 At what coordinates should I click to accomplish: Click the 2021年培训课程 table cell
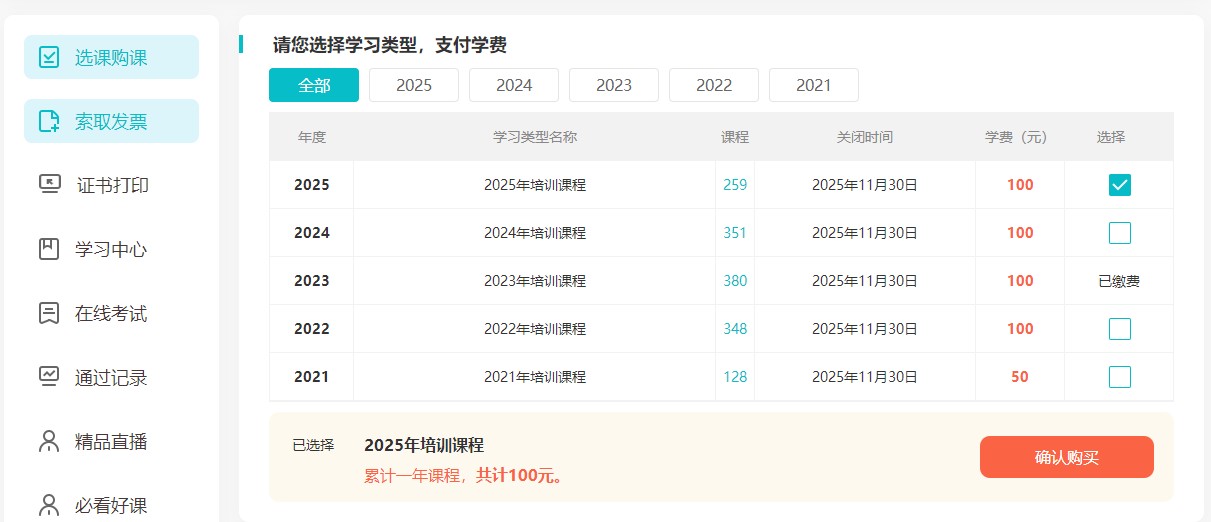pyautogui.click(x=535, y=377)
